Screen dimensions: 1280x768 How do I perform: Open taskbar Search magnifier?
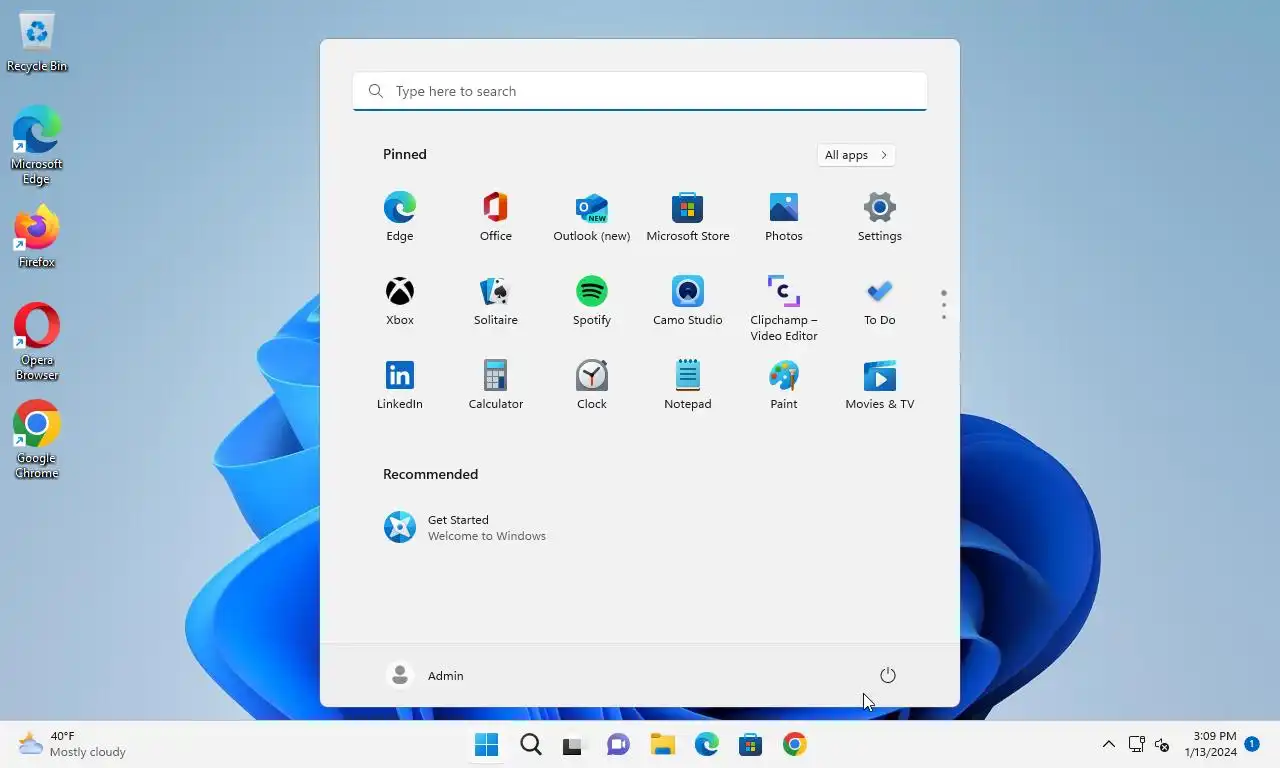pos(531,744)
